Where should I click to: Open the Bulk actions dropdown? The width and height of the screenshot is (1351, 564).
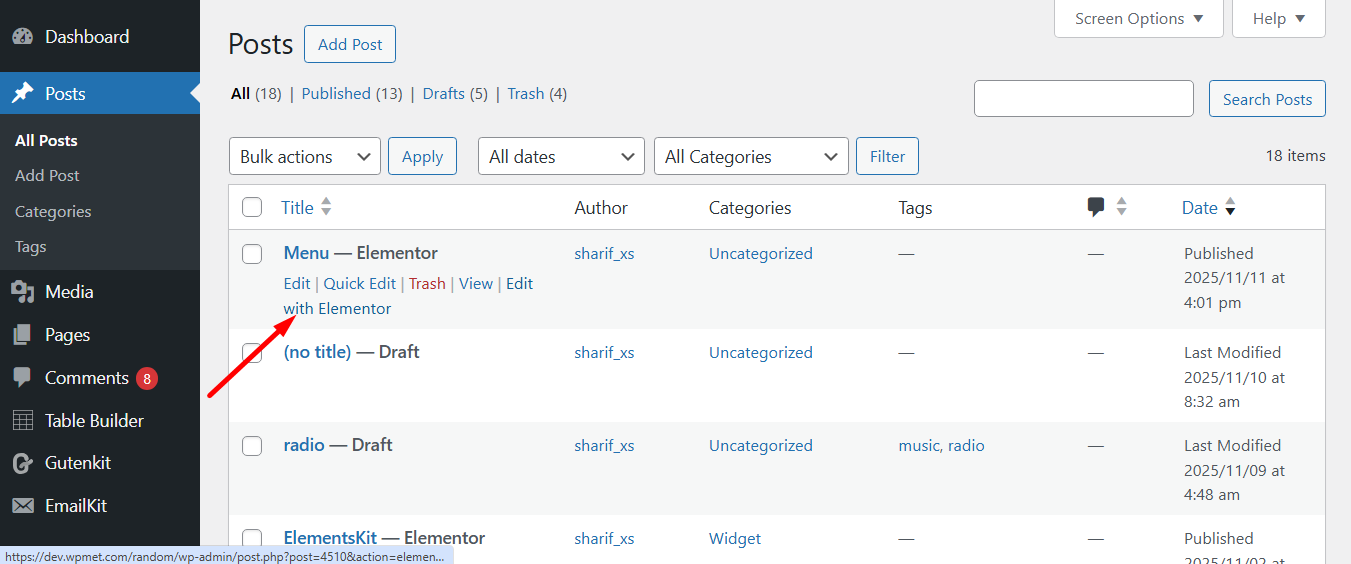tap(304, 157)
